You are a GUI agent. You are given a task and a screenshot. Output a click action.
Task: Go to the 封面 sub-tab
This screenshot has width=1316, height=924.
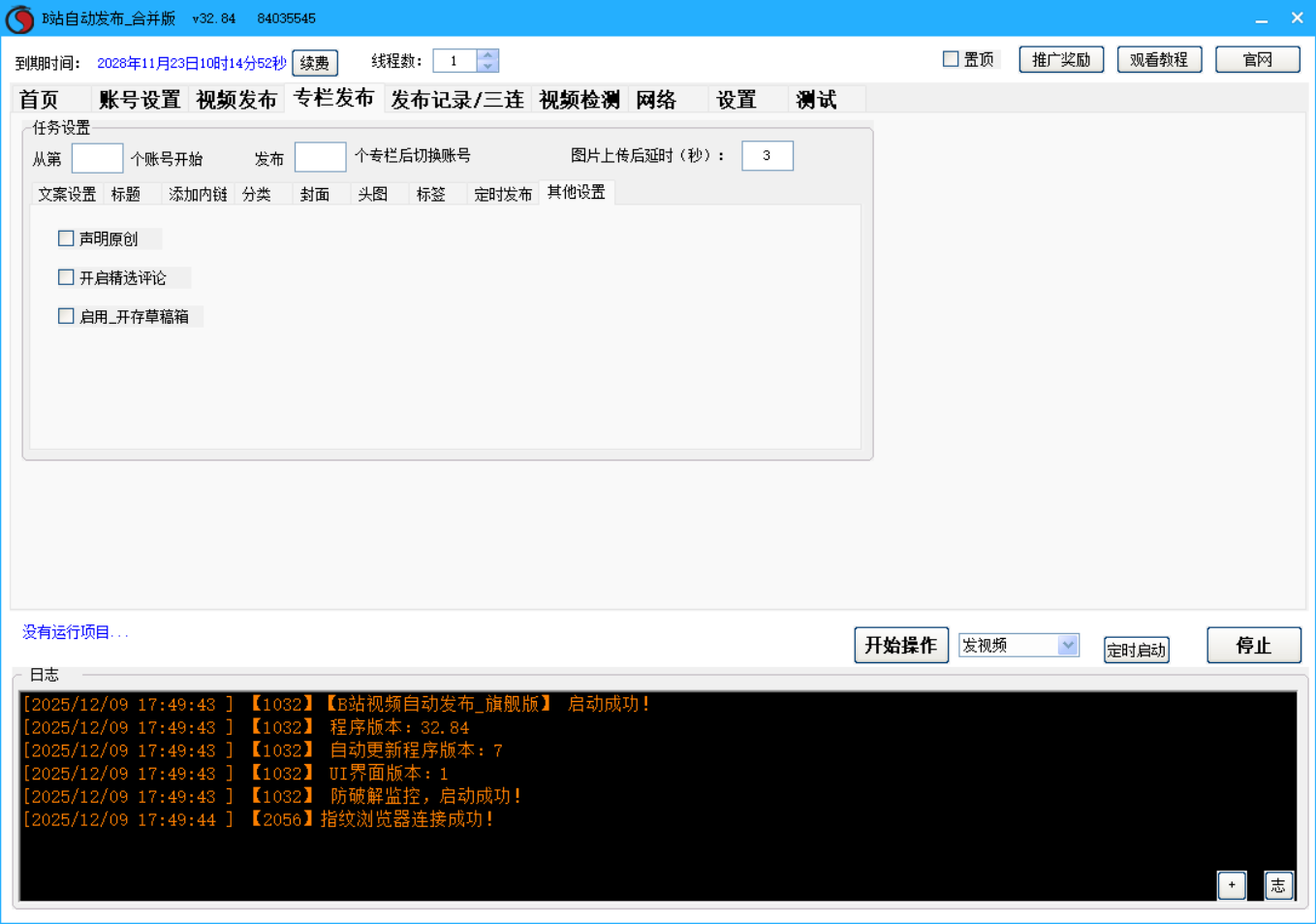[315, 194]
